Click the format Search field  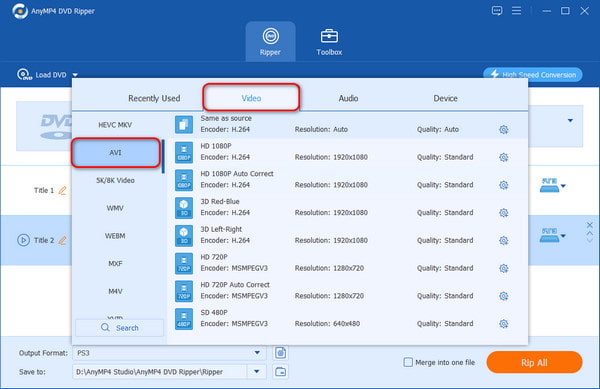click(x=119, y=328)
